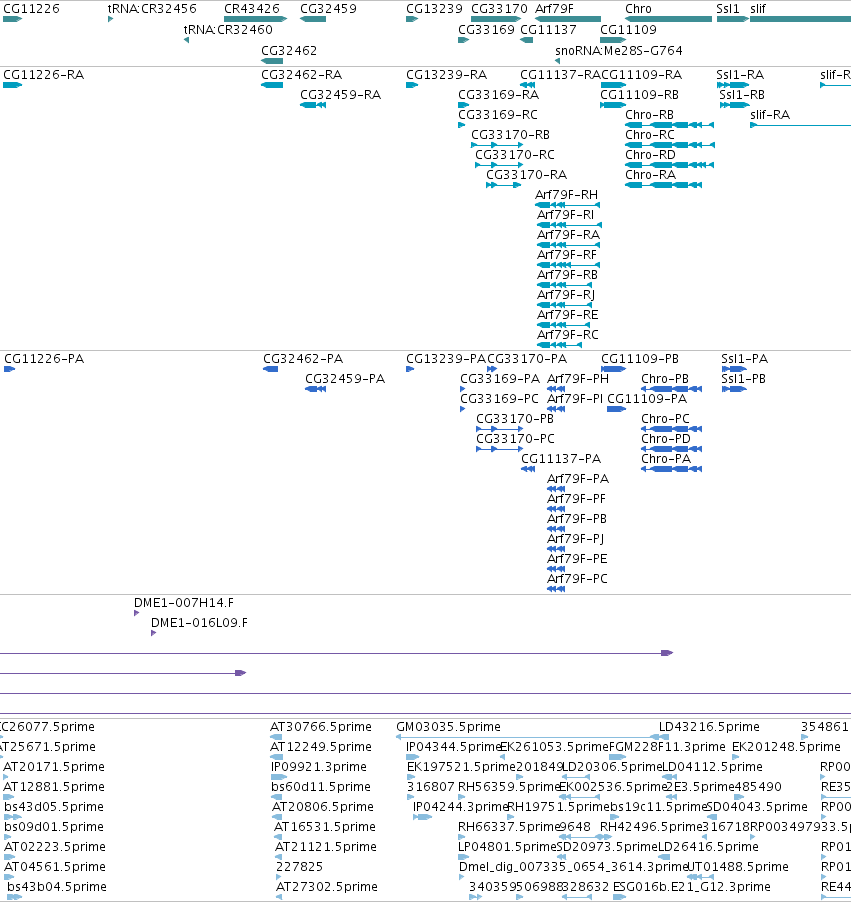Click the CG13239-RA transcript label
Screen dimensions: 851x902
pos(447,75)
